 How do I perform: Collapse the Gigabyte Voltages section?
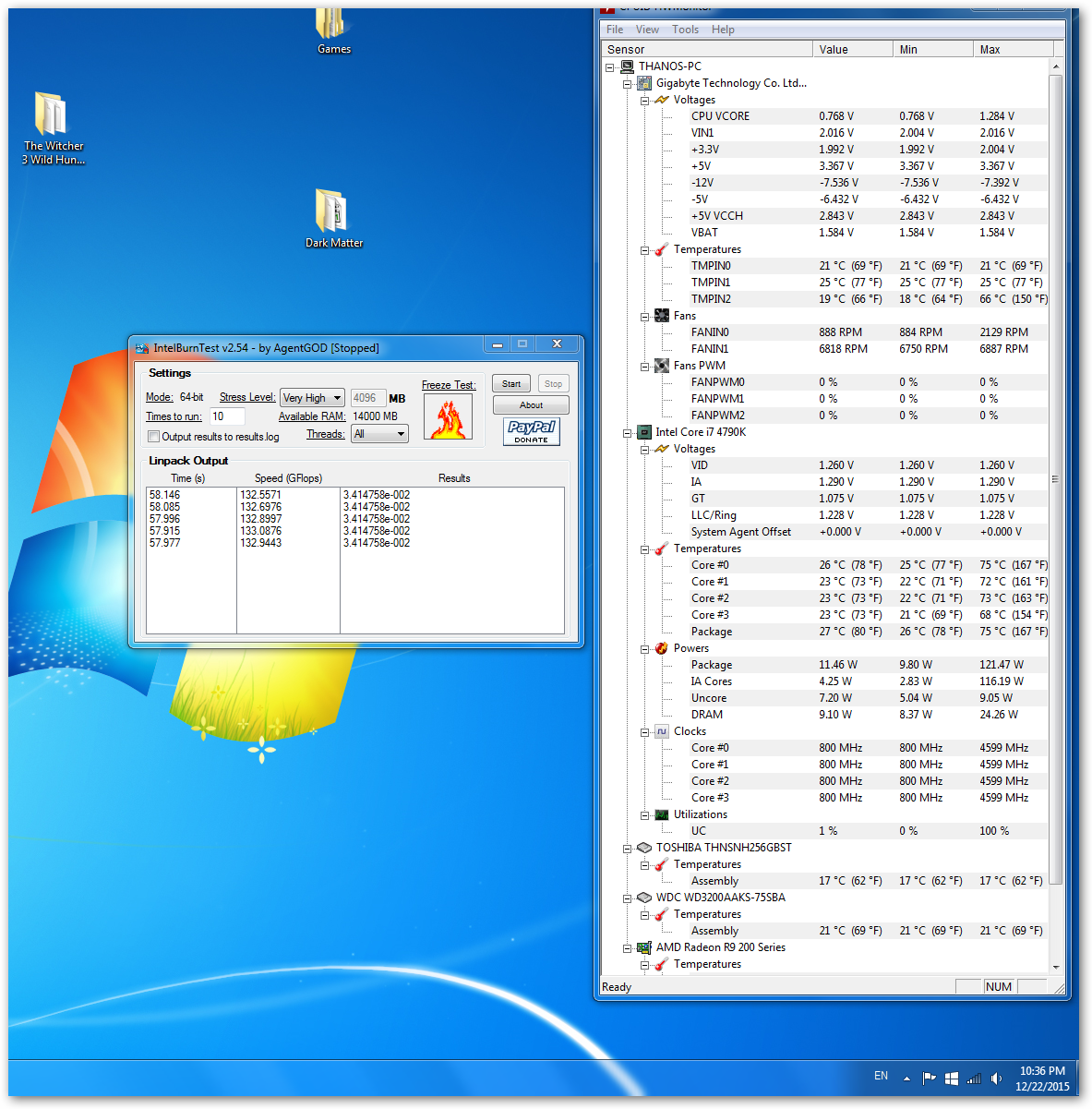645,100
